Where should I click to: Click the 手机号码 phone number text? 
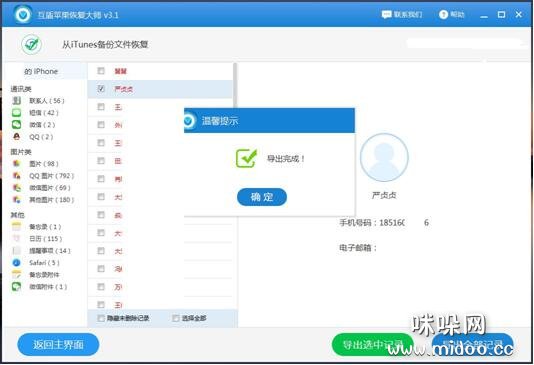(x=384, y=223)
